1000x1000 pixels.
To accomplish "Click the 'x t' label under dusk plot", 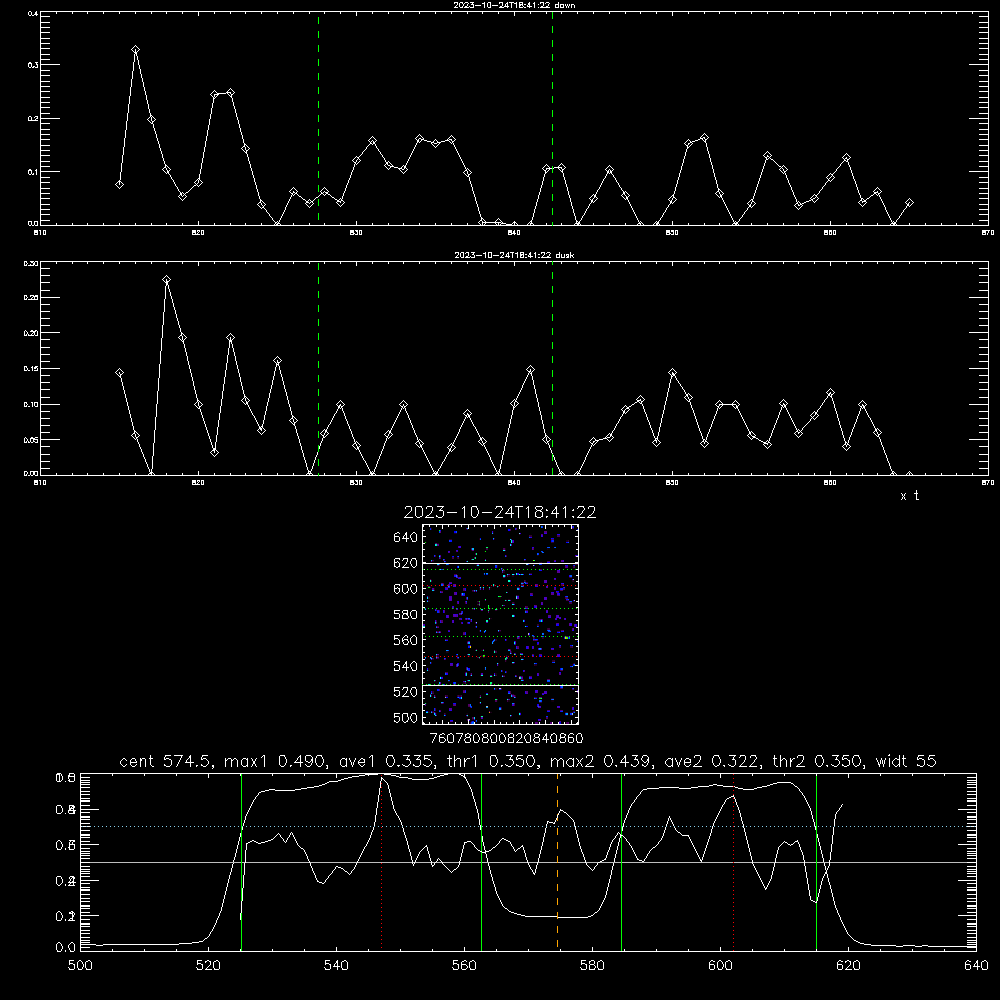I will click(x=909, y=496).
